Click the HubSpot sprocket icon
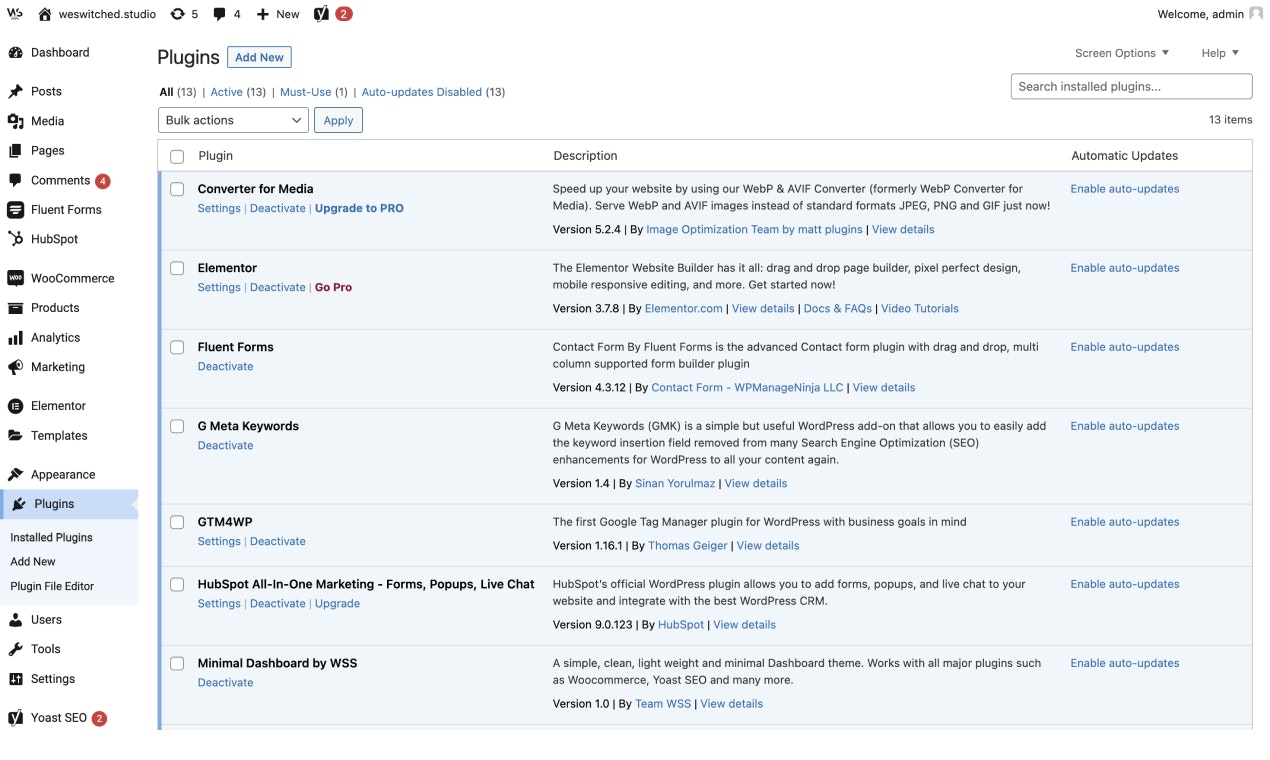The width and height of the screenshot is (1270, 760). click(15, 239)
